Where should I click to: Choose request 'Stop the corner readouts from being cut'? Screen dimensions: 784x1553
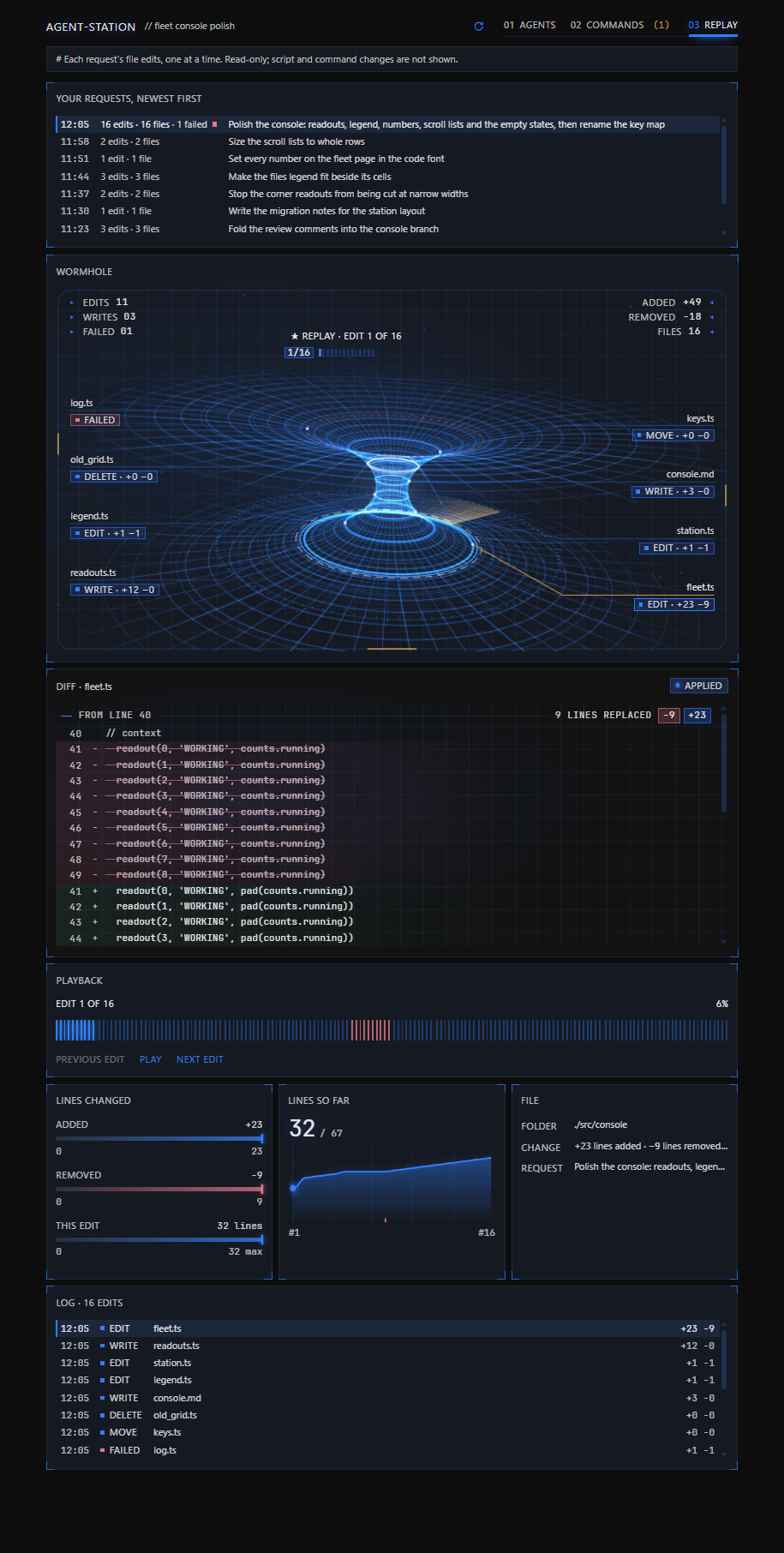pyautogui.click(x=388, y=194)
